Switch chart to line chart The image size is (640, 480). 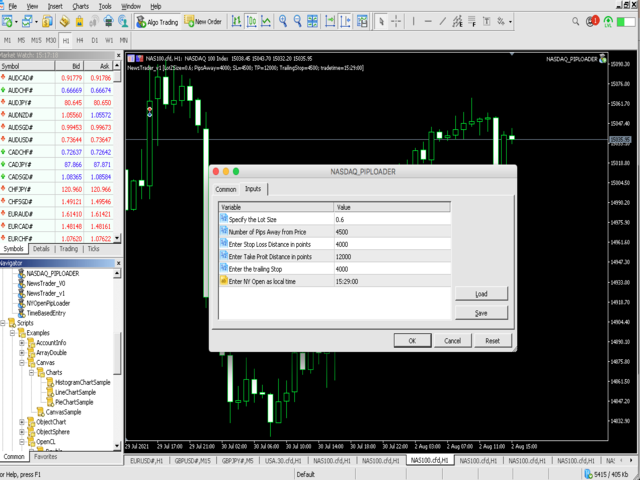point(266,21)
